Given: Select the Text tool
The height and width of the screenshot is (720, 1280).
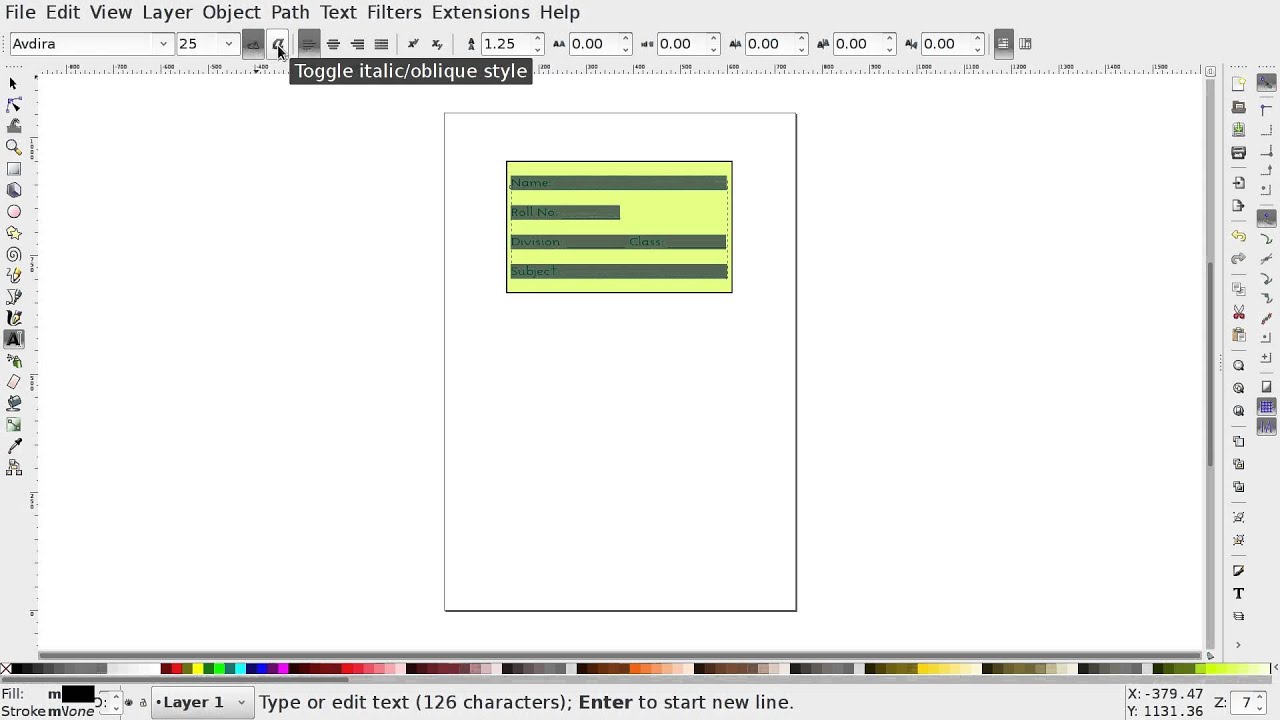Looking at the screenshot, I should [x=14, y=339].
